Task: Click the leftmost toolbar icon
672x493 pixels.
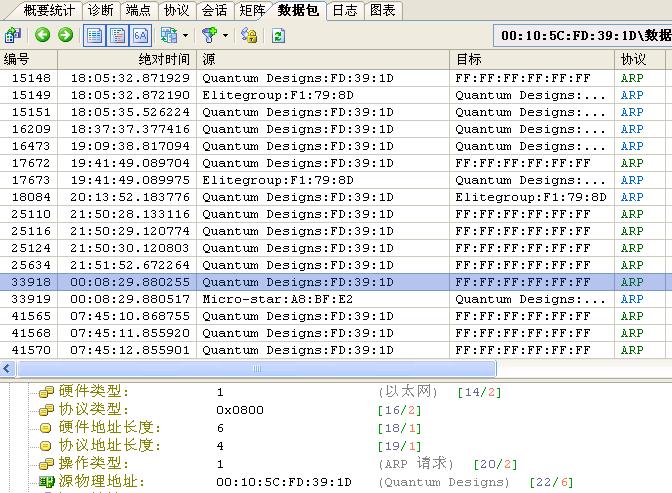Action: click(x=12, y=35)
